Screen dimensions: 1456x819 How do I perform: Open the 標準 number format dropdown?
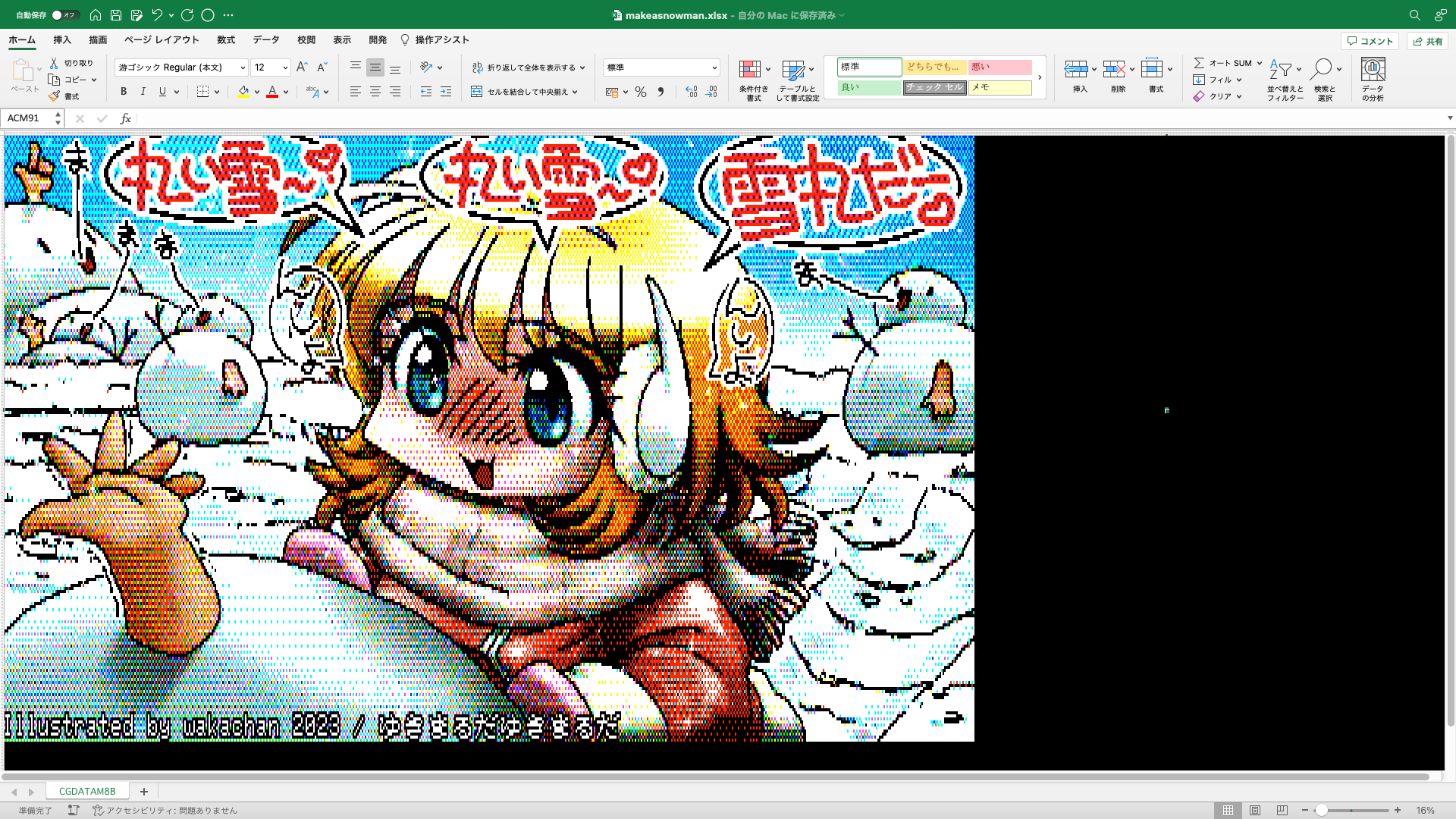coord(714,67)
